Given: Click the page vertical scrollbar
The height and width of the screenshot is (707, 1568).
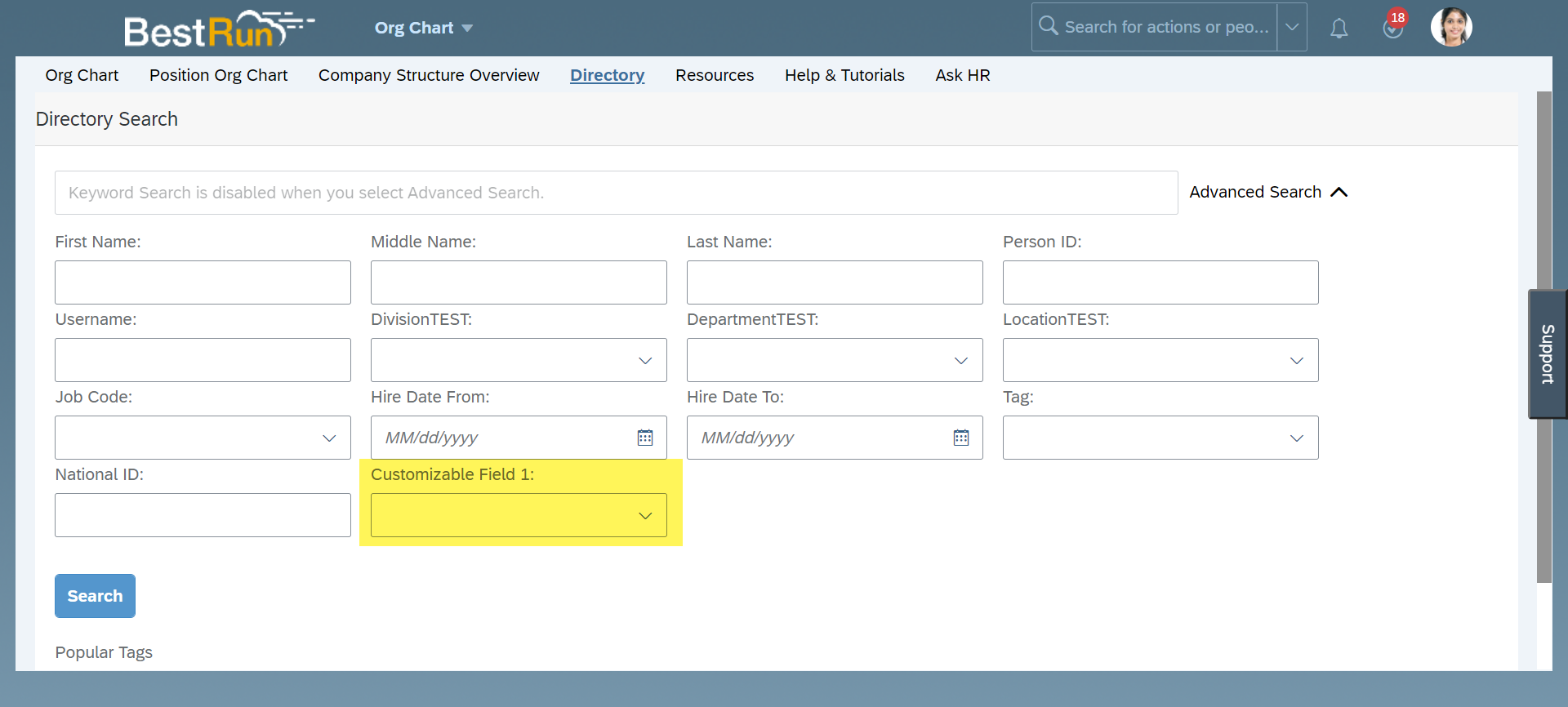Looking at the screenshot, I should pyautogui.click(x=1543, y=336).
